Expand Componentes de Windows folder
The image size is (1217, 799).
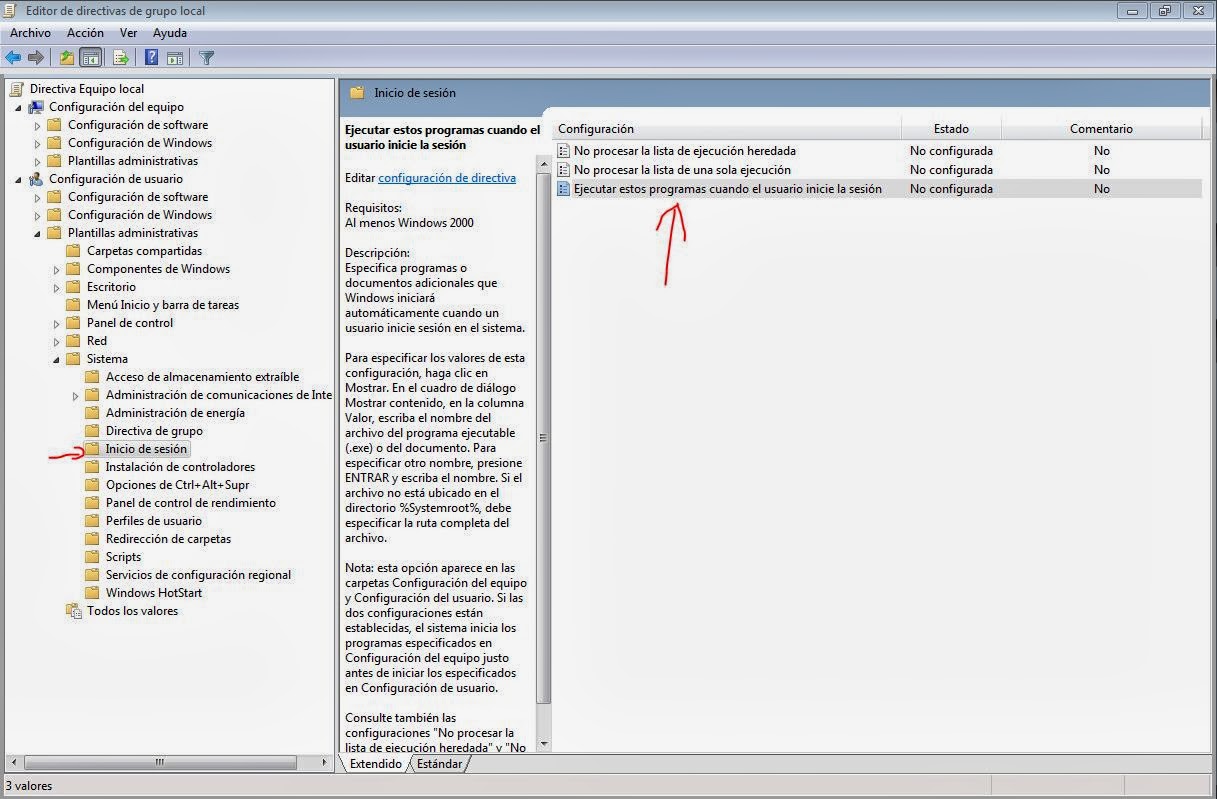point(57,269)
